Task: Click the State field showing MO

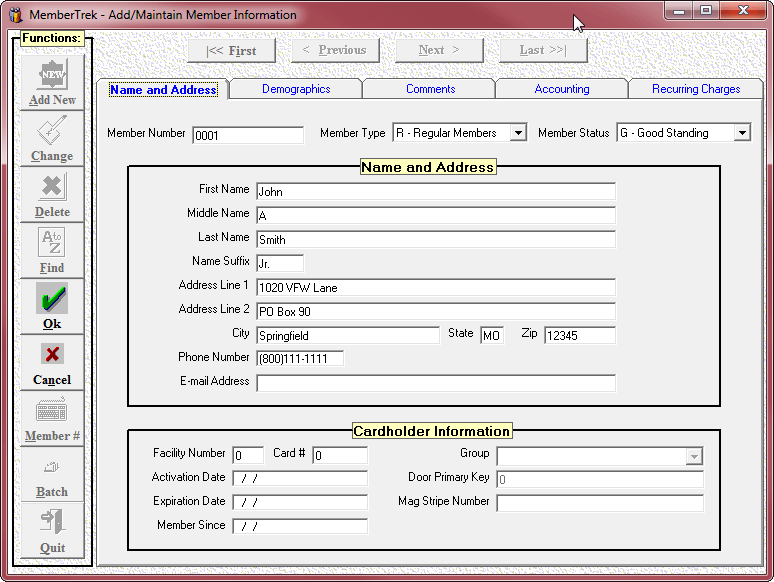Action: (x=492, y=336)
